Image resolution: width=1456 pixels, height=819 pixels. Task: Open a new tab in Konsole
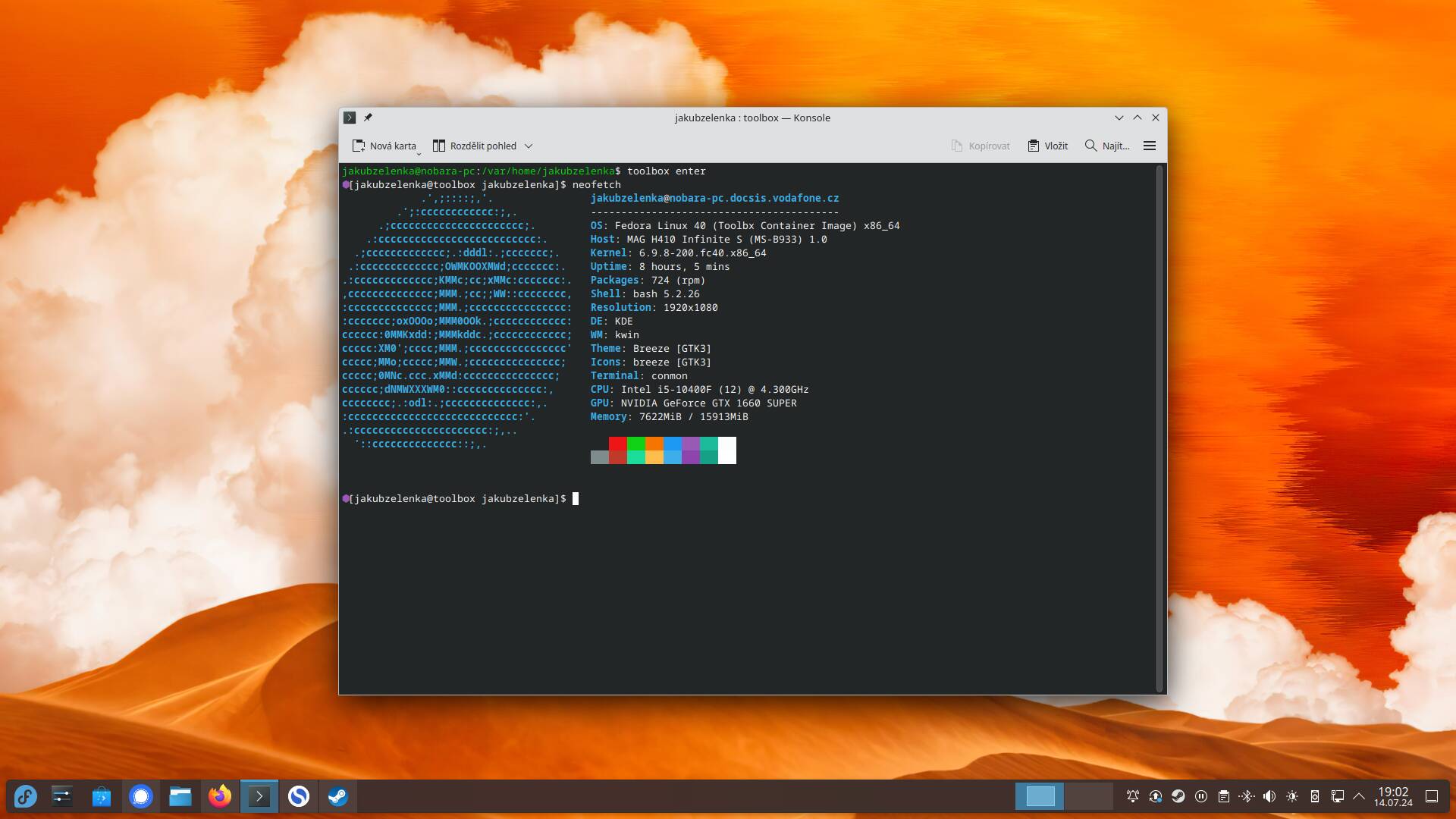point(385,146)
